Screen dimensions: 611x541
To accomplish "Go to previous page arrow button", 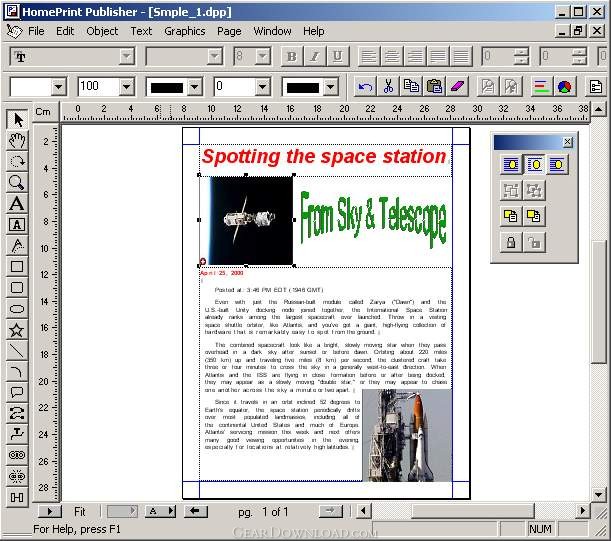I will pos(196,511).
